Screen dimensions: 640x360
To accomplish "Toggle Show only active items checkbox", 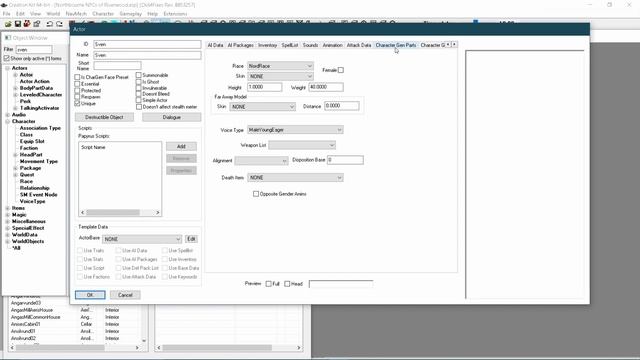I will [x=7, y=58].
